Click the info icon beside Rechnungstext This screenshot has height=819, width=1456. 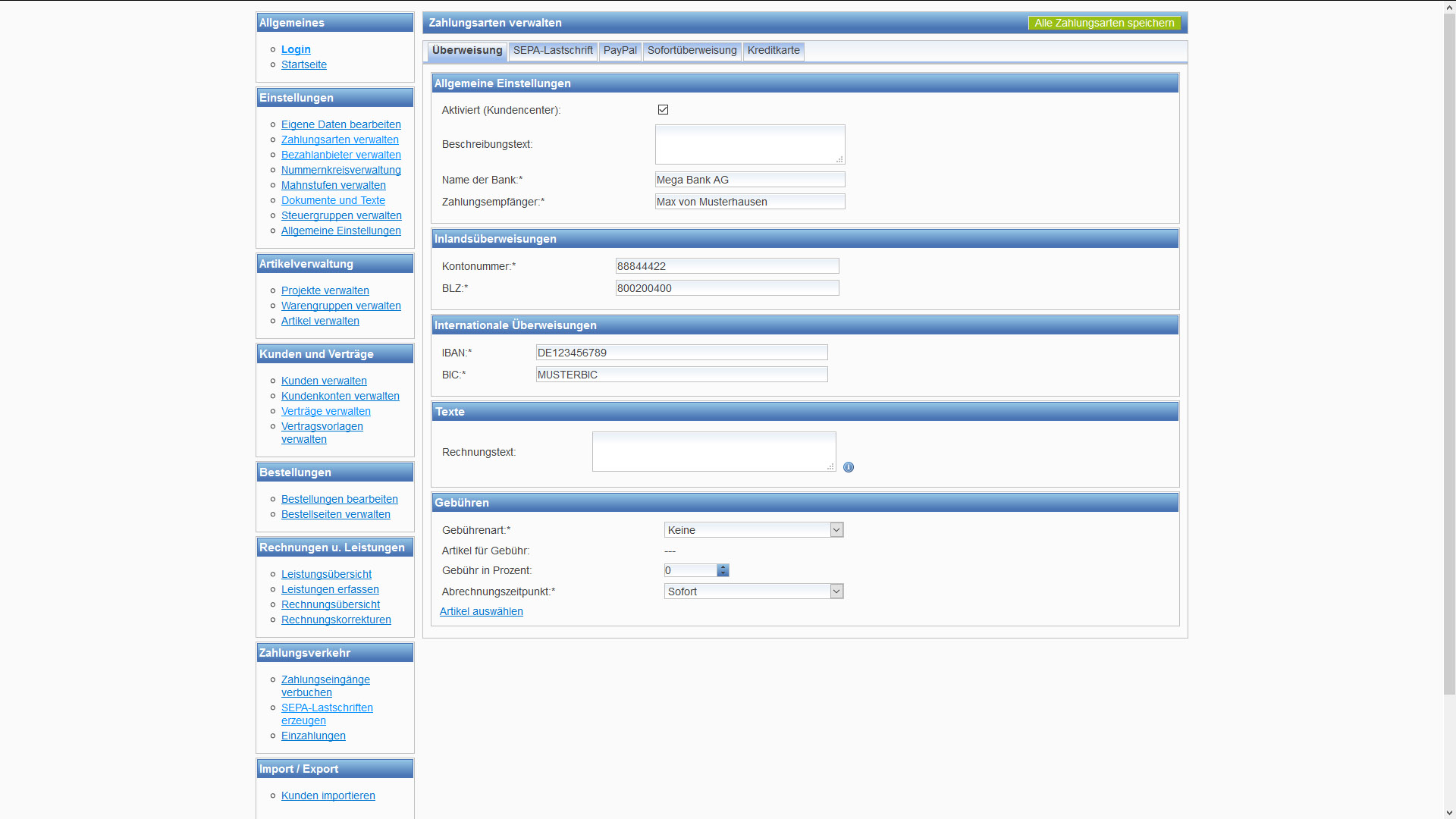click(849, 467)
